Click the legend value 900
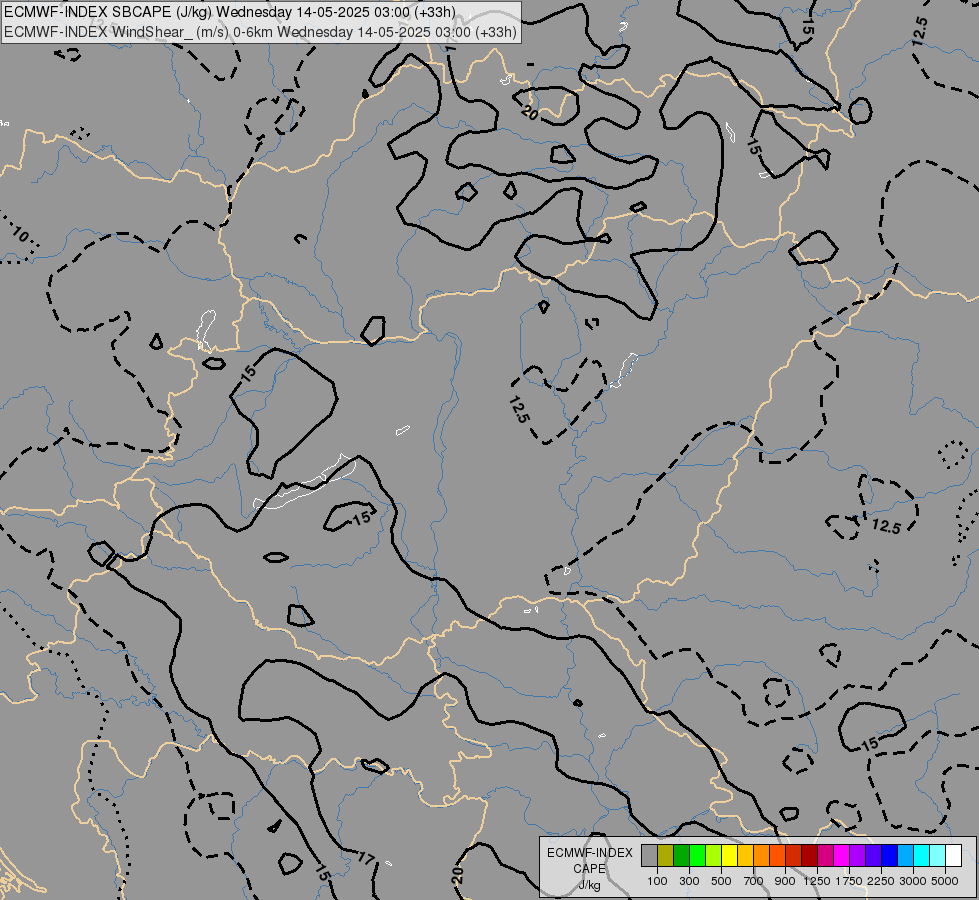Image resolution: width=979 pixels, height=900 pixels. point(785,881)
